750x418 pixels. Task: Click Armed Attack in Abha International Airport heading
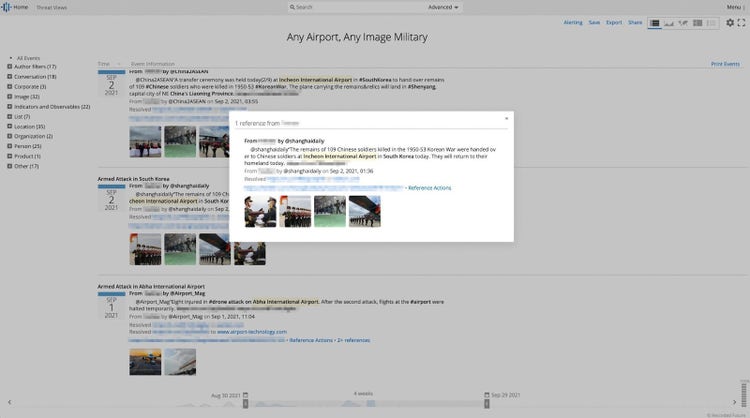point(151,286)
